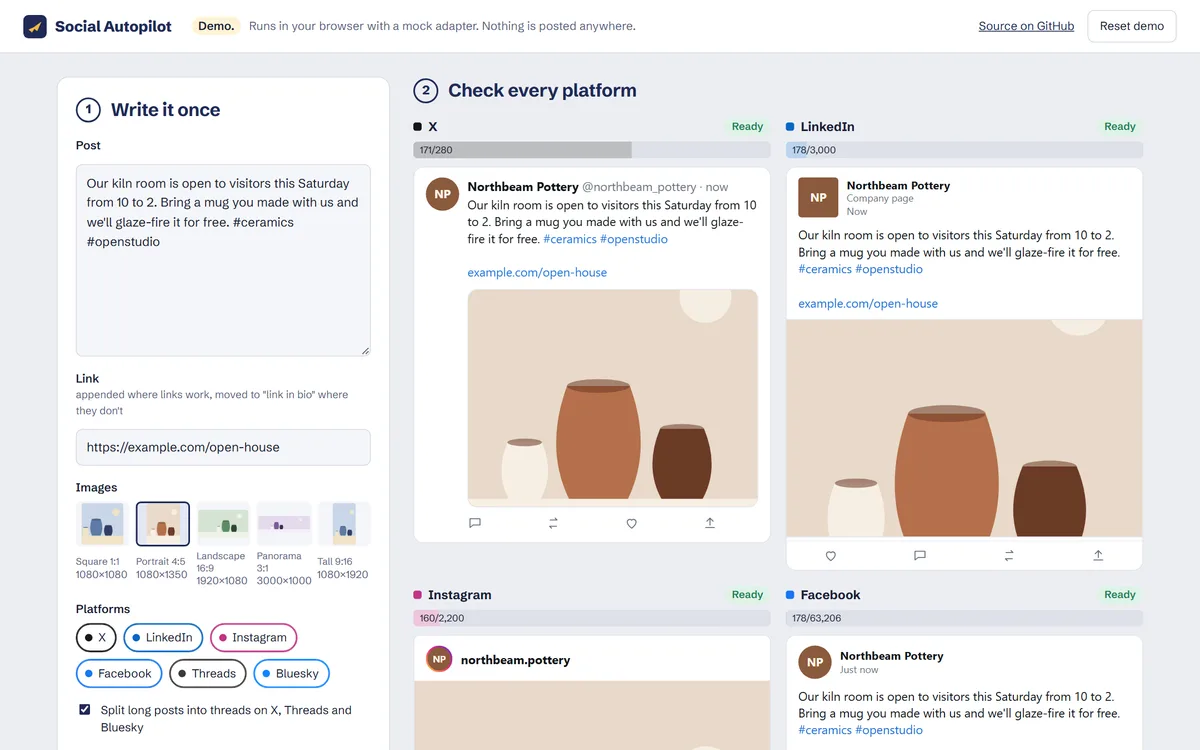Screen dimensions: 1200x750
Task: Select the Landscape 16:9 image thumbnail
Action: [x=223, y=524]
